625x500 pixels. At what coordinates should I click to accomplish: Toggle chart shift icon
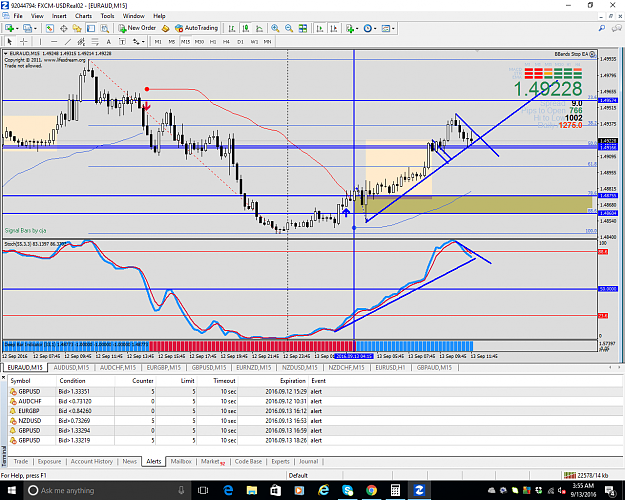coord(334,28)
